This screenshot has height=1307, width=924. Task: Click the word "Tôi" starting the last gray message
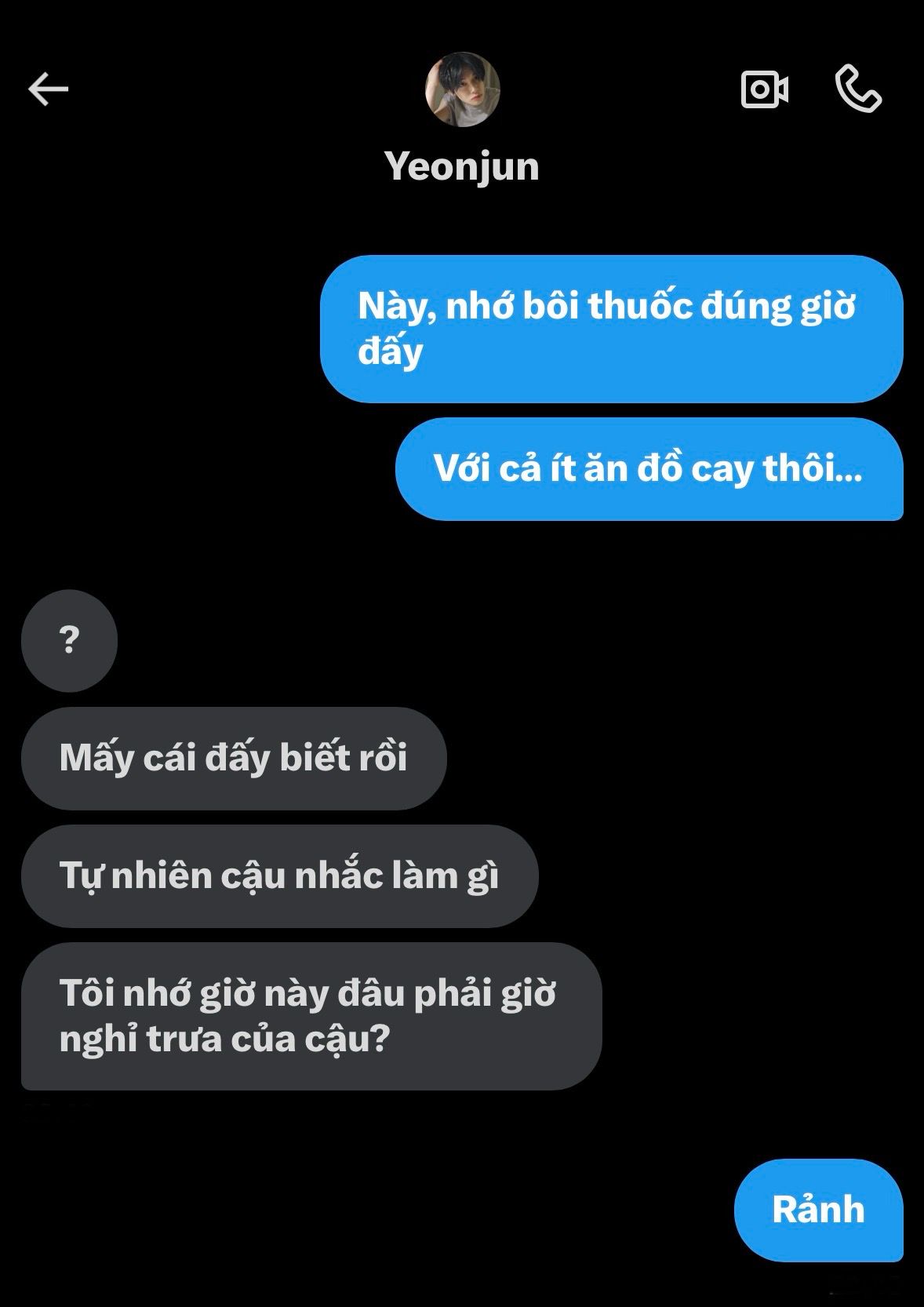[86, 993]
